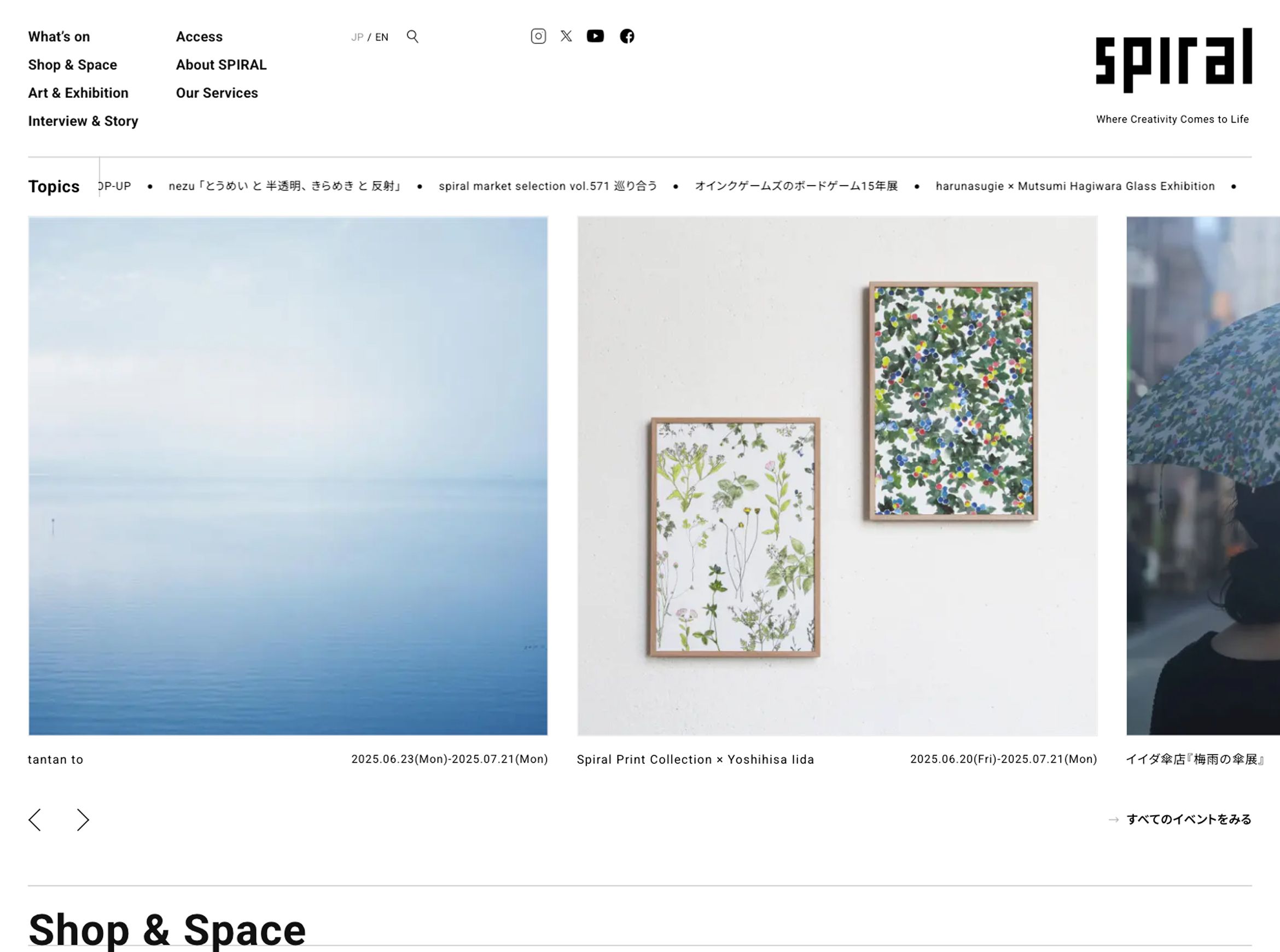Image resolution: width=1280 pixels, height=952 pixels.
Task: Open the What's on menu
Action: click(59, 36)
